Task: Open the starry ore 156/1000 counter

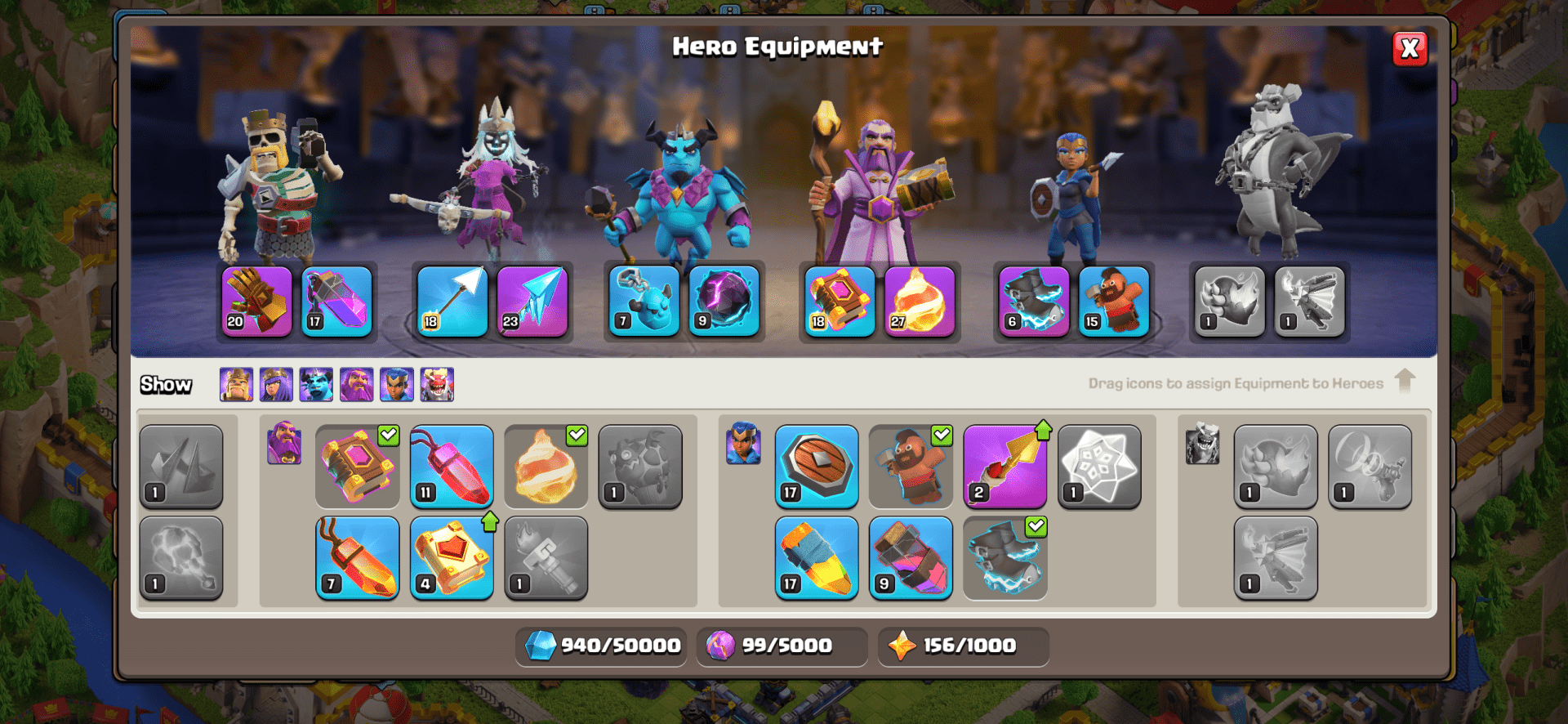Action: pos(964,646)
